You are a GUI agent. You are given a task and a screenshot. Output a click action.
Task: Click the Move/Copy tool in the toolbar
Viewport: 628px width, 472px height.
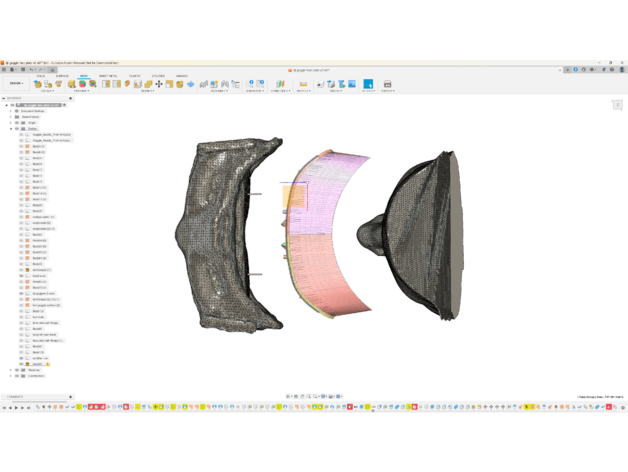point(159,84)
